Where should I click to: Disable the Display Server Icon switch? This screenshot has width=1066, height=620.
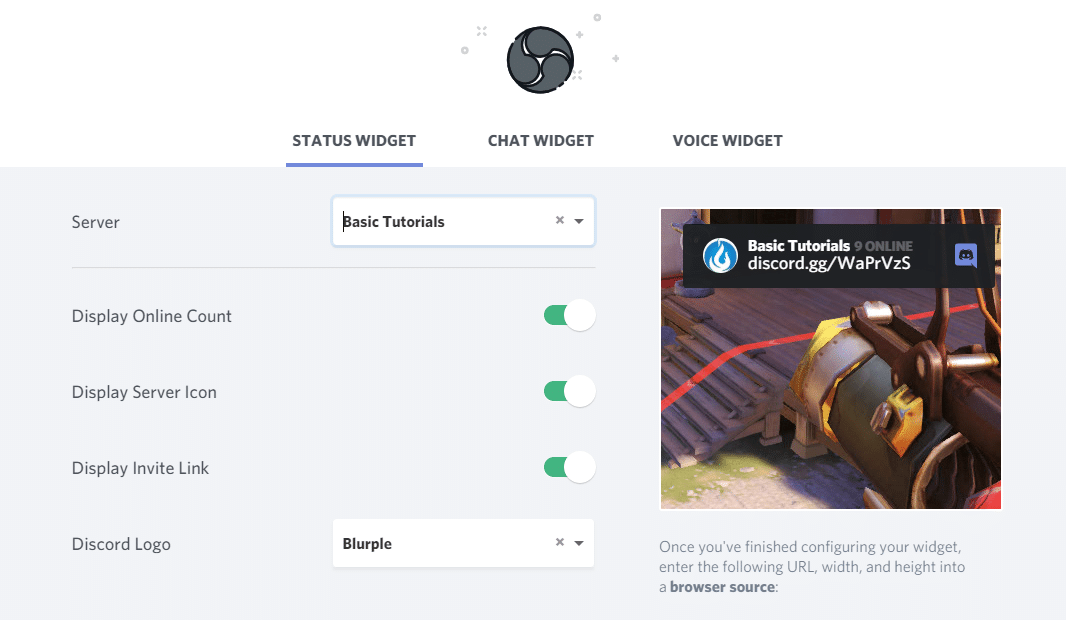(x=569, y=392)
